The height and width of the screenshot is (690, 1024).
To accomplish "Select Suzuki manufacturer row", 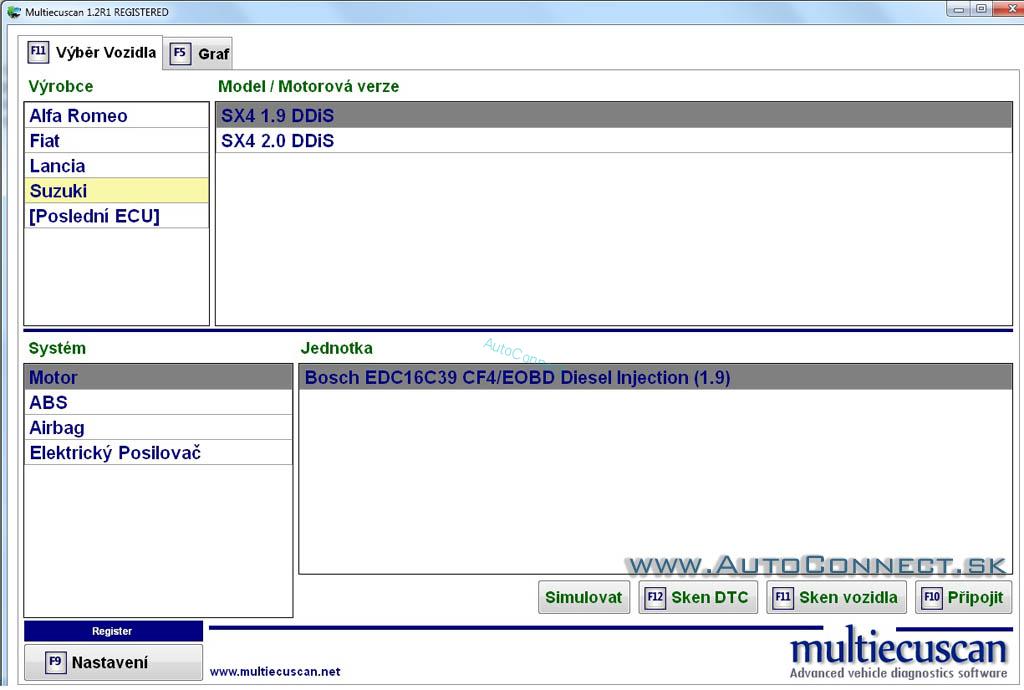I will click(x=116, y=191).
